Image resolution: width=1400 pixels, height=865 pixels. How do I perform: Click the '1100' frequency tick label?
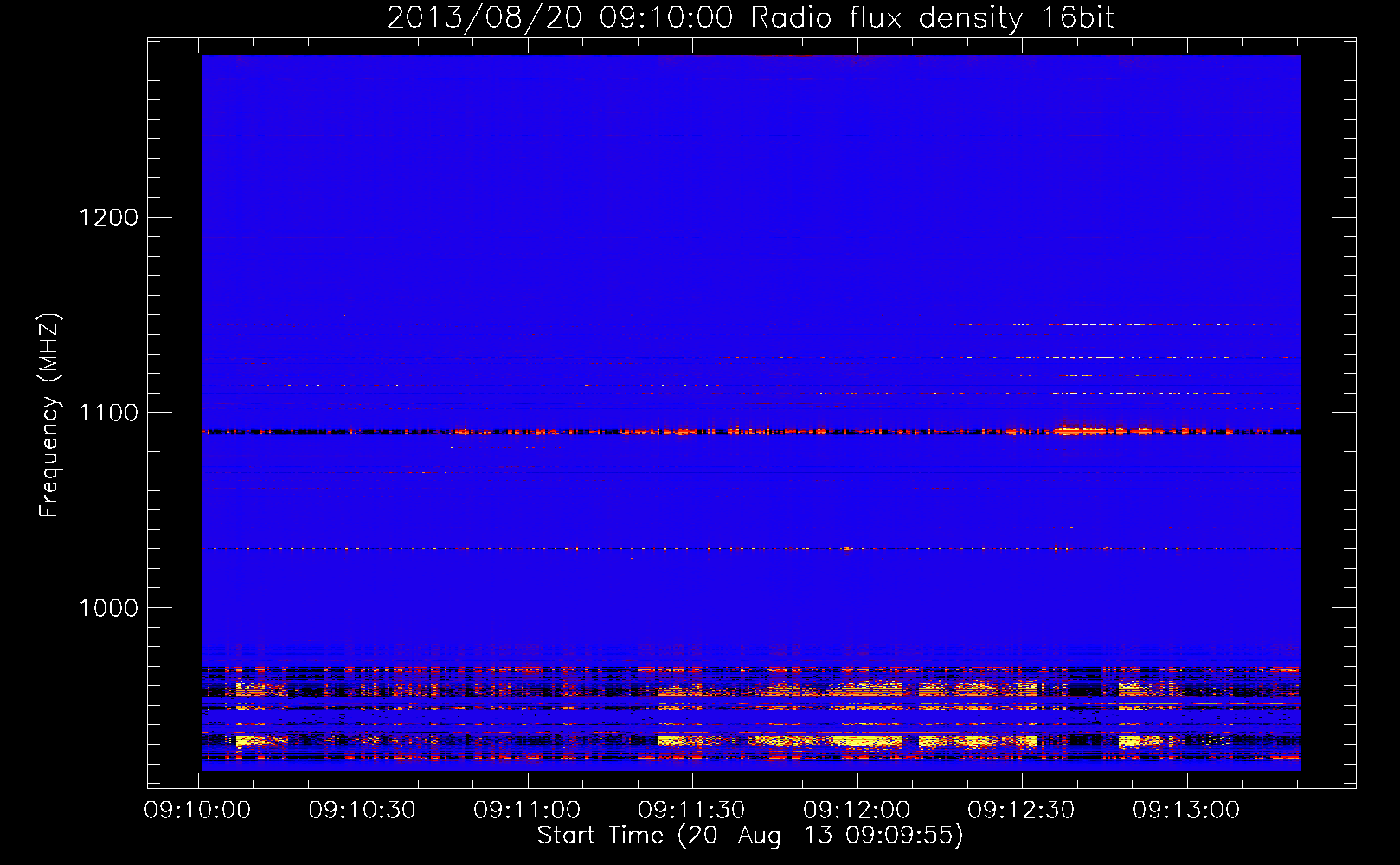[x=109, y=413]
